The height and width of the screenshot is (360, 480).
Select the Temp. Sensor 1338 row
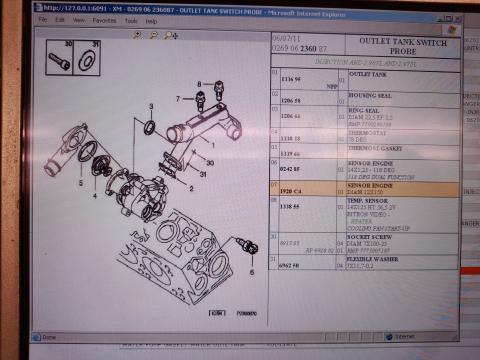pyautogui.click(x=365, y=214)
